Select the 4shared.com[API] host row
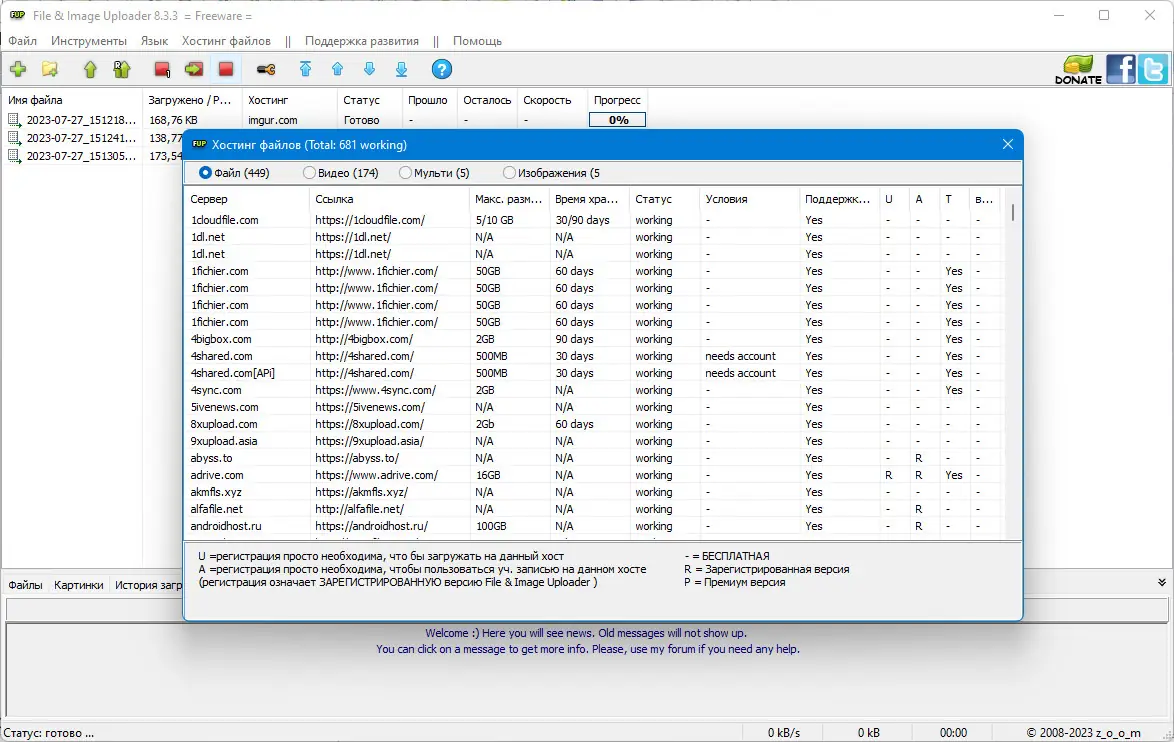The width and height of the screenshot is (1174, 742). click(233, 373)
